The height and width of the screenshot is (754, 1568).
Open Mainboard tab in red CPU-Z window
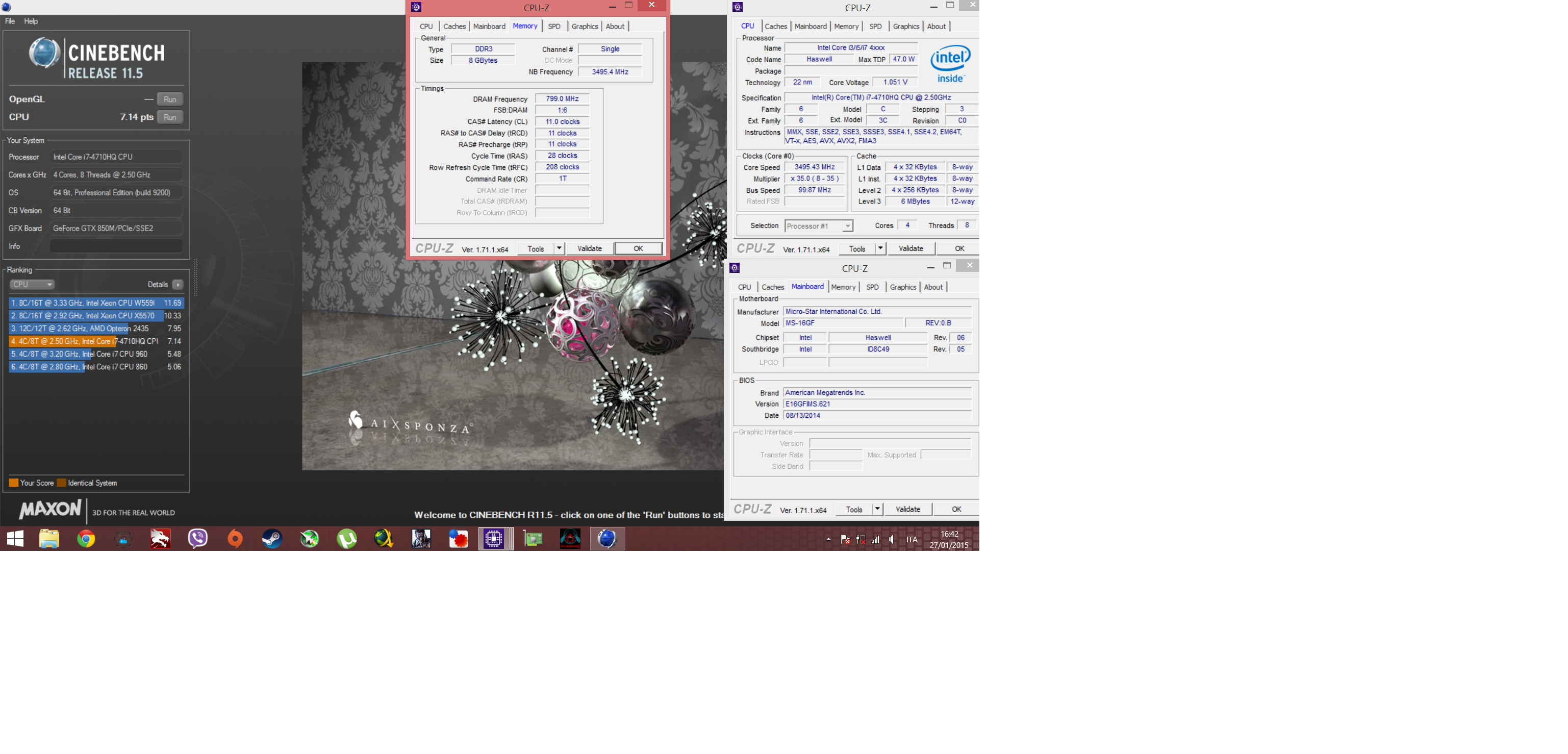point(489,26)
